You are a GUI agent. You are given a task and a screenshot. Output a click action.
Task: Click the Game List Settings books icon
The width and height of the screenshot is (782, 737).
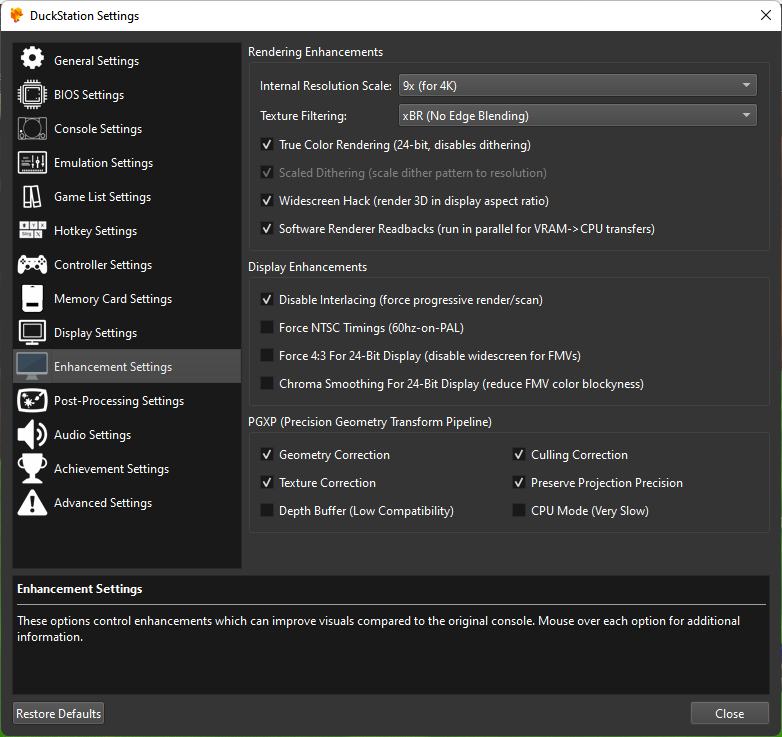[32, 196]
